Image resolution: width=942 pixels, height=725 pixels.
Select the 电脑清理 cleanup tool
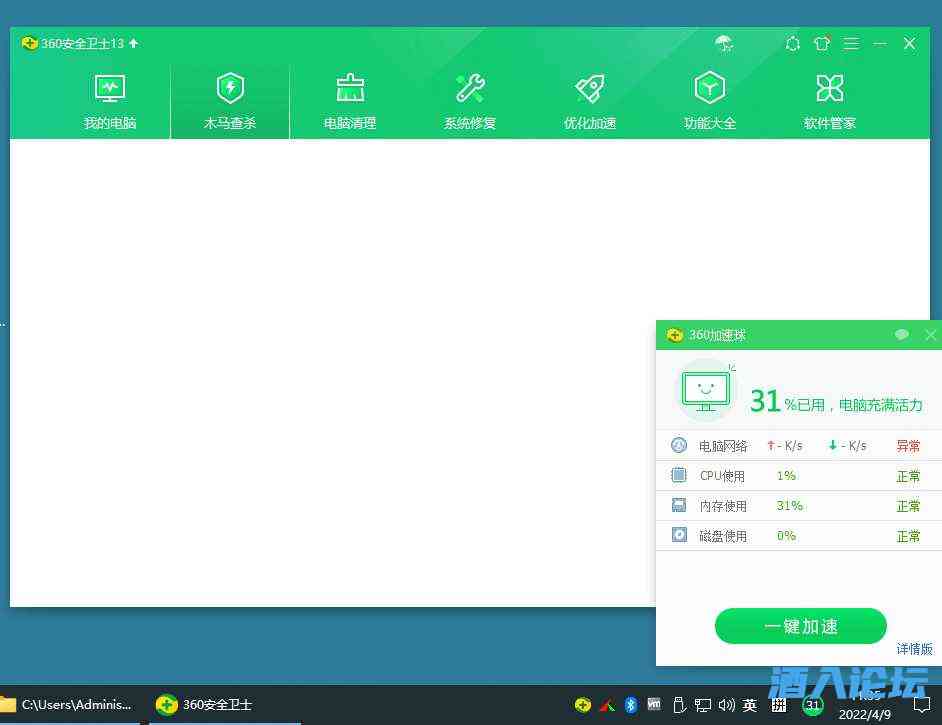350,98
